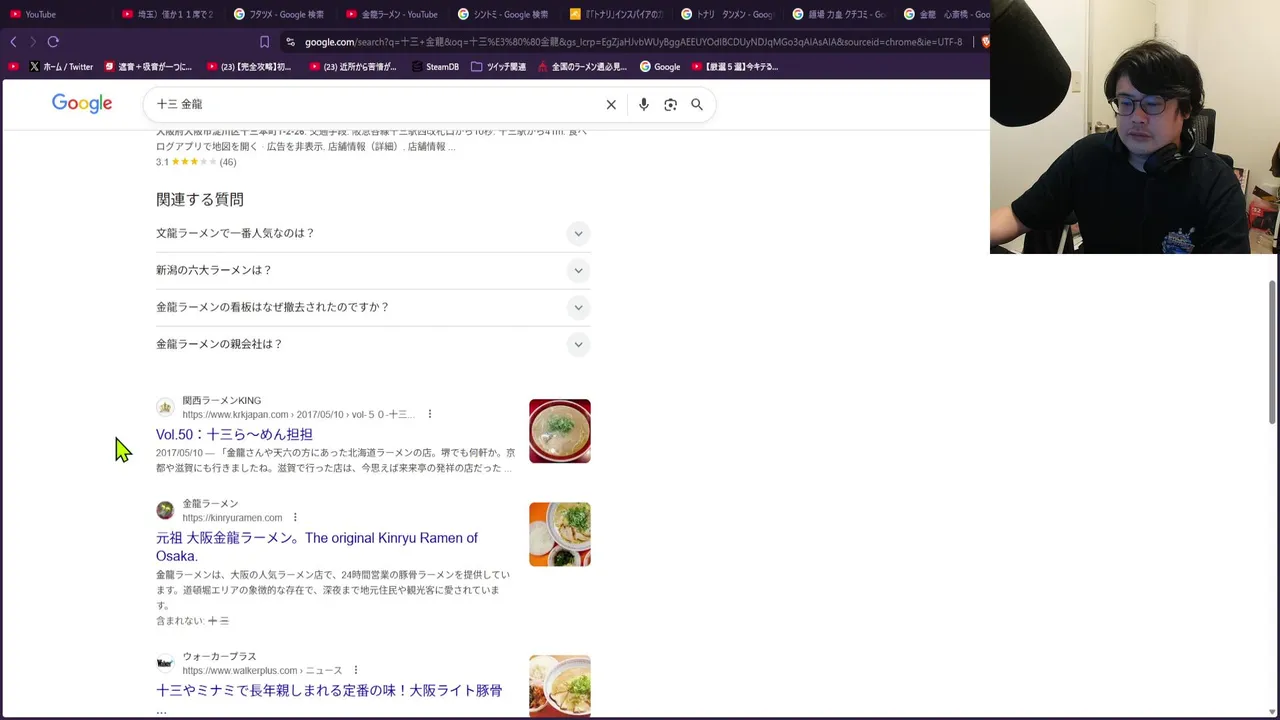Start voice search with the microphone icon
1280x720 pixels.
(x=644, y=104)
